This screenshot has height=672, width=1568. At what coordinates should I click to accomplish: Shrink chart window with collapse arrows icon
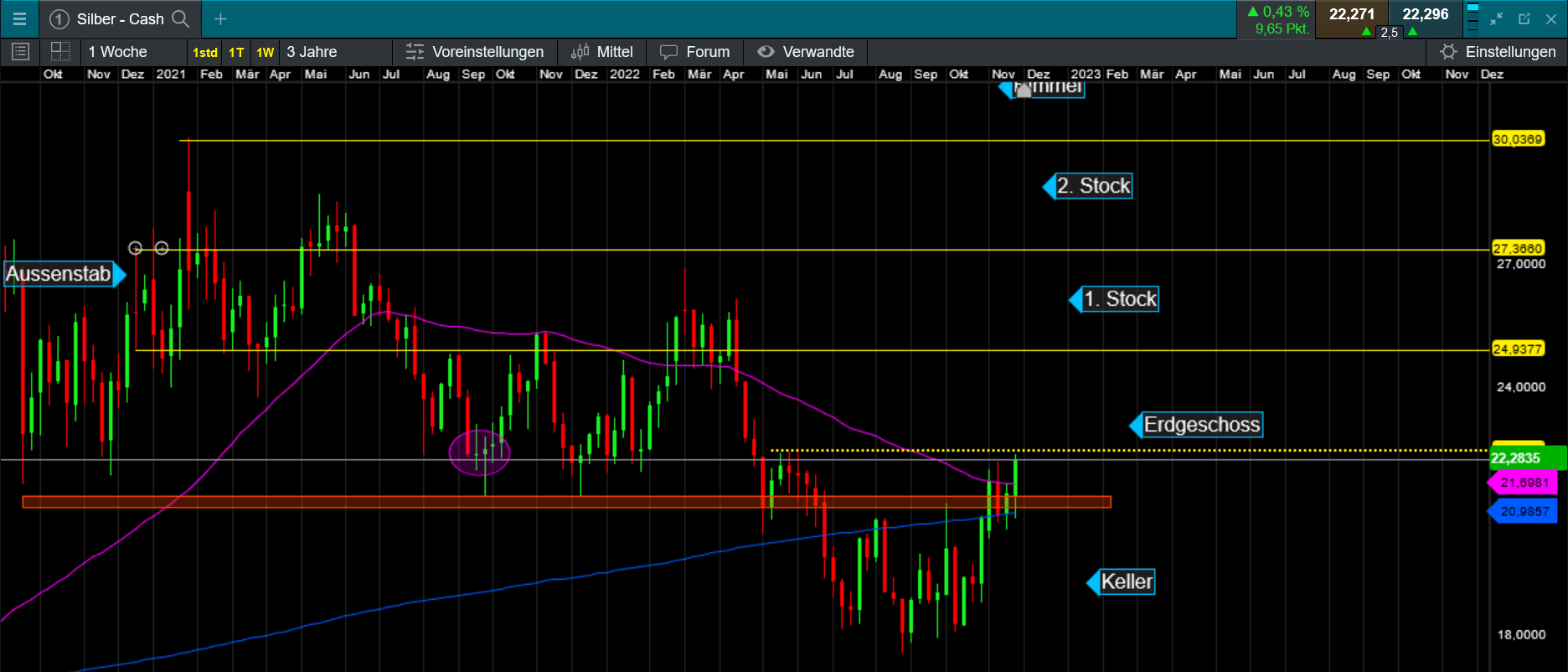coord(1497,18)
